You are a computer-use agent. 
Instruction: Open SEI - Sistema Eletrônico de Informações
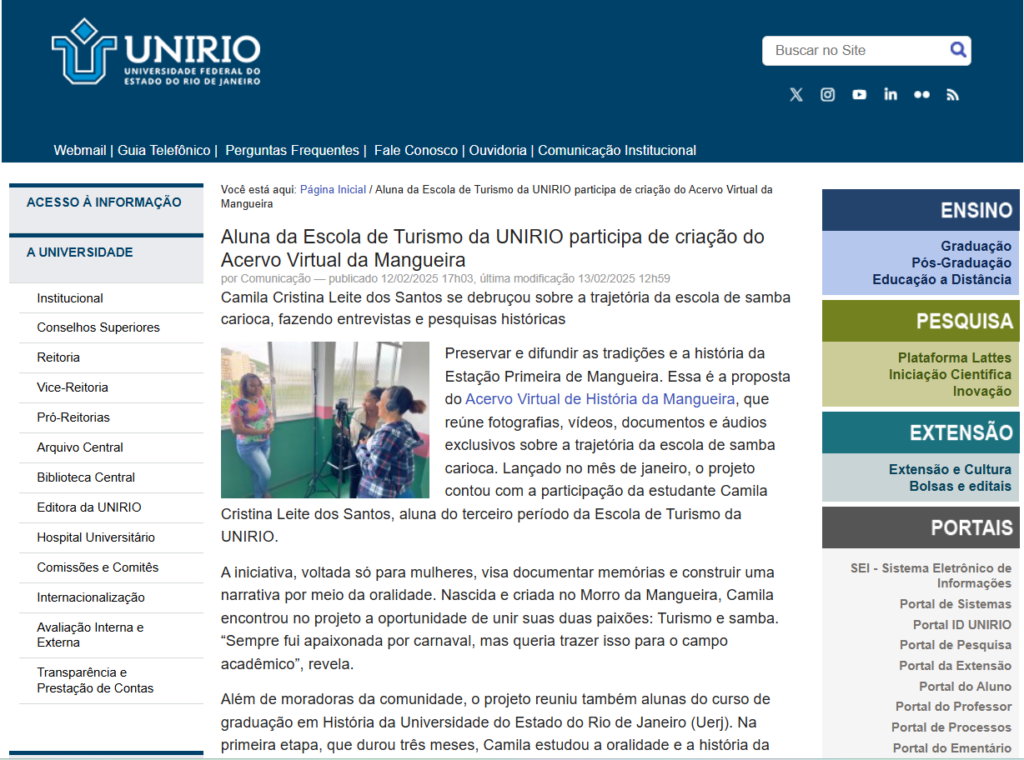[931, 576]
